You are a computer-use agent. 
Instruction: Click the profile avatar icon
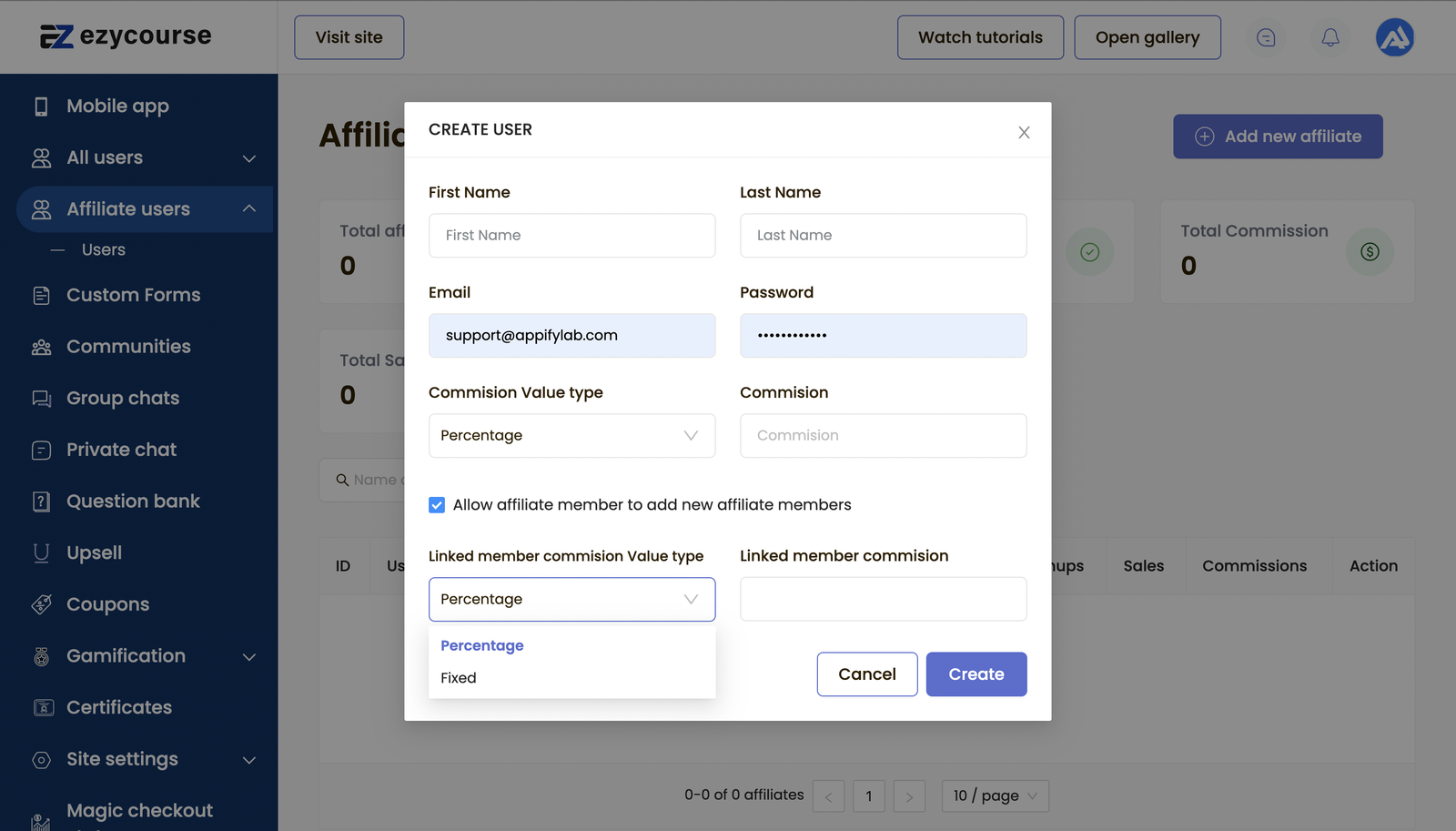(x=1394, y=37)
